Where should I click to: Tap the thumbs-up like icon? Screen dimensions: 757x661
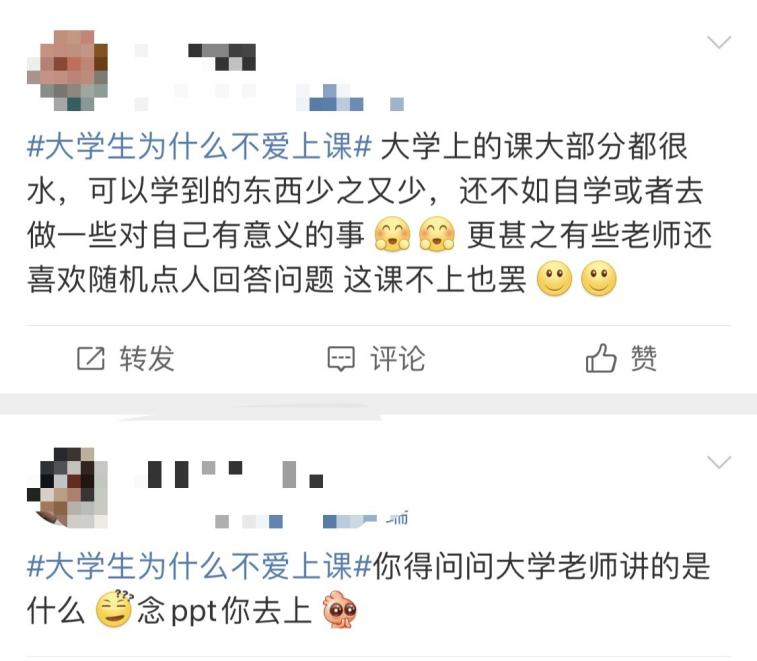[601, 358]
